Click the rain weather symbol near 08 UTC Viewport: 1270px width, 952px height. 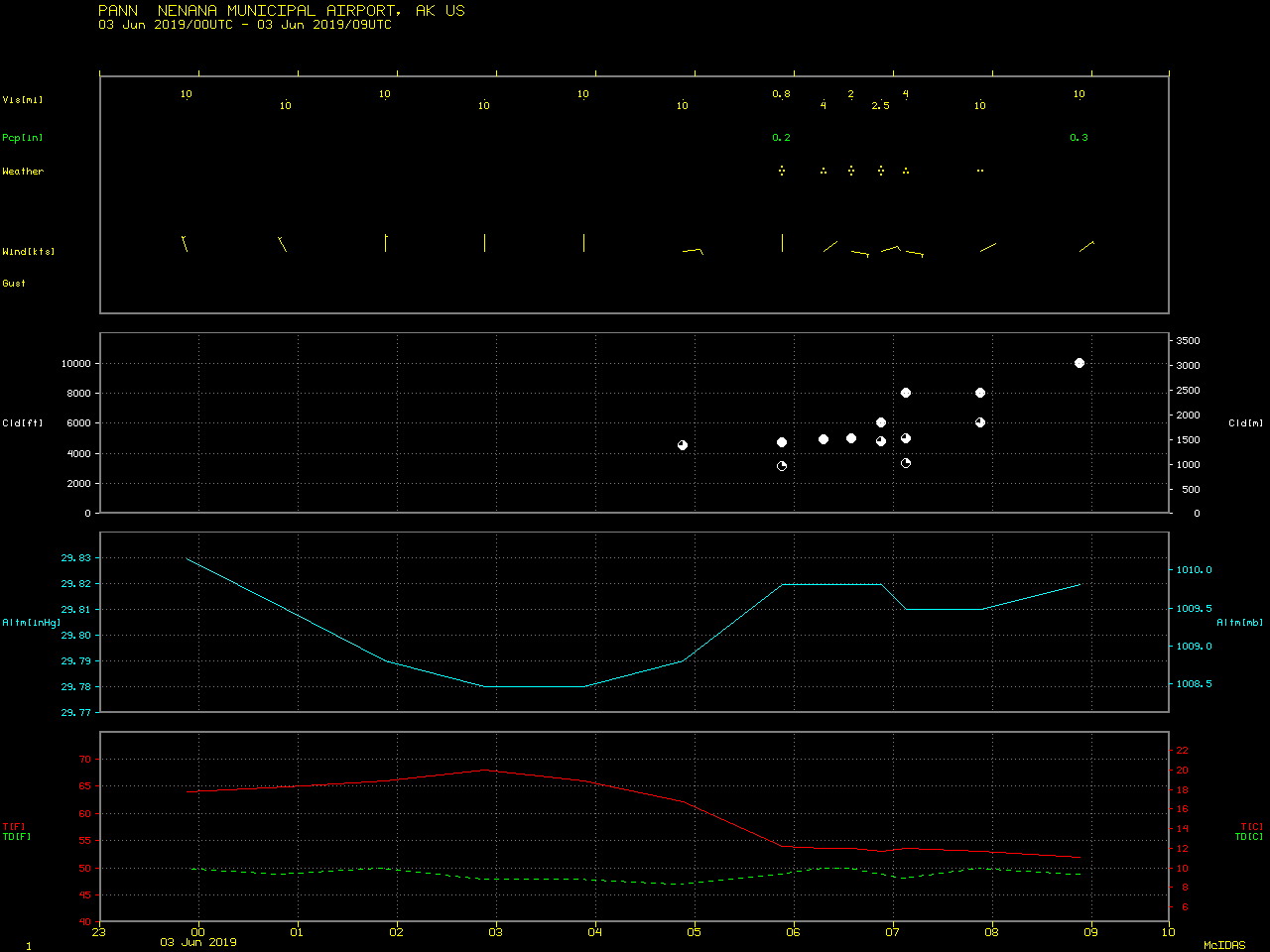click(980, 171)
